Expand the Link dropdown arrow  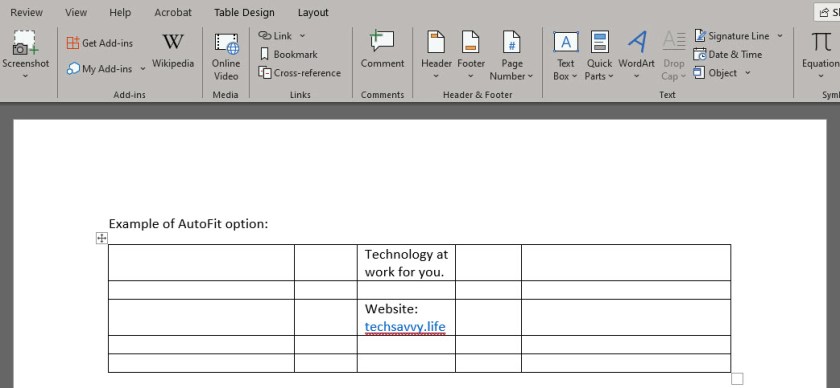[x=302, y=35]
